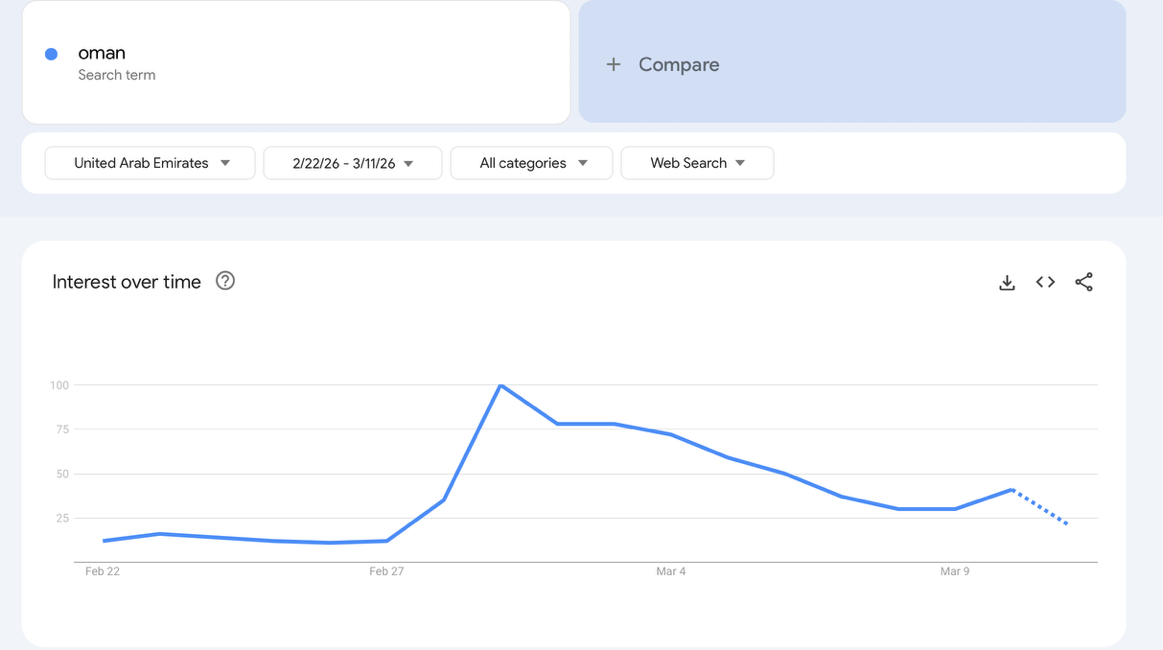Open help for Interest over time
The width and height of the screenshot is (1163, 650).
click(225, 281)
